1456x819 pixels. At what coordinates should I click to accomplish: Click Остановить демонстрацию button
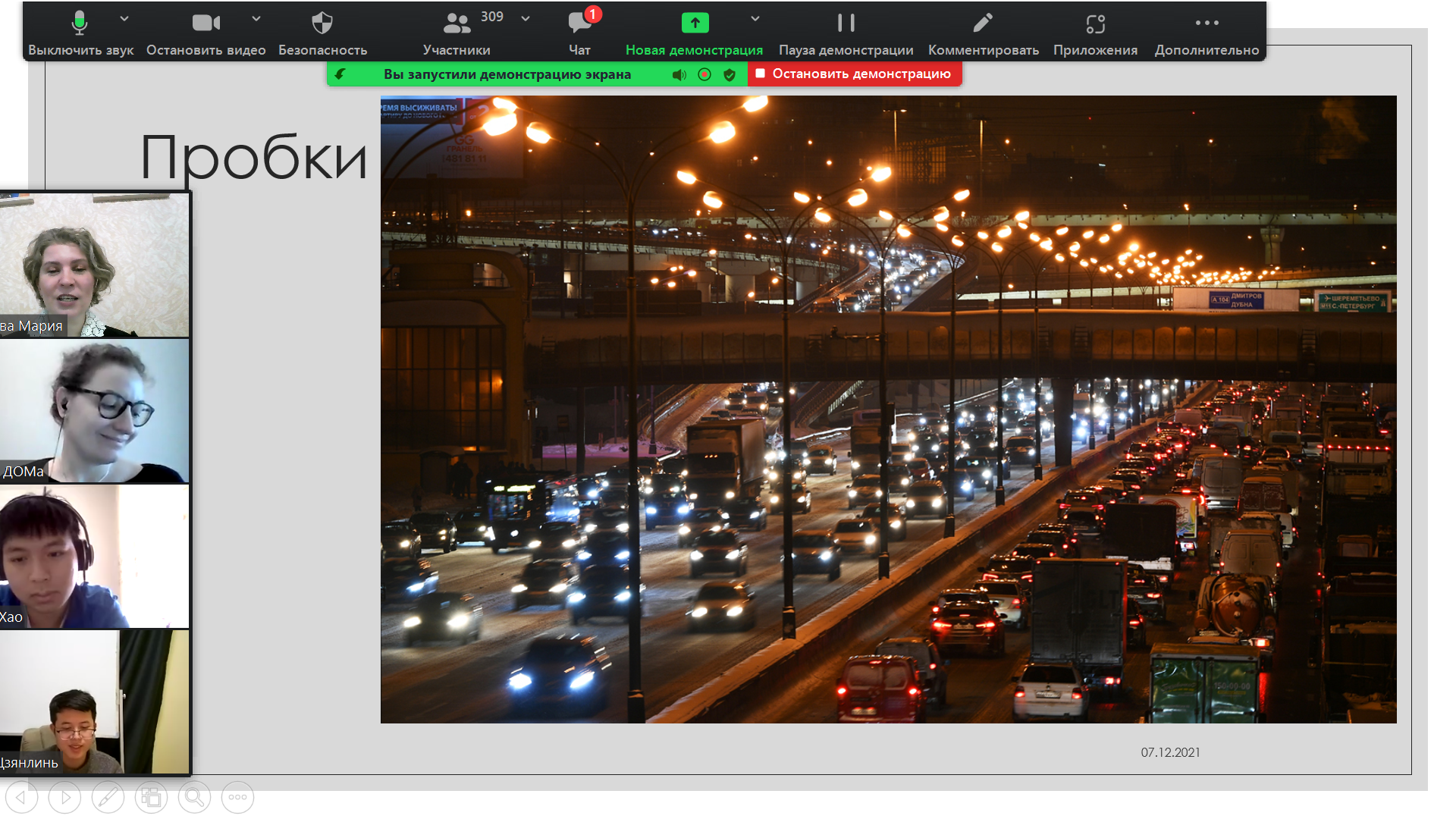point(855,74)
